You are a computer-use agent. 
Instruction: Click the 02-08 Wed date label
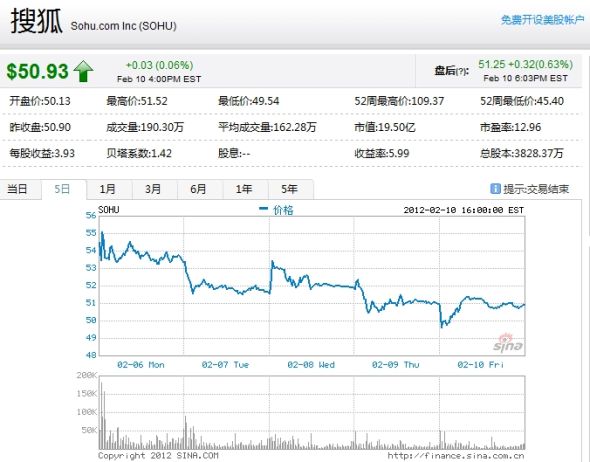tap(311, 365)
